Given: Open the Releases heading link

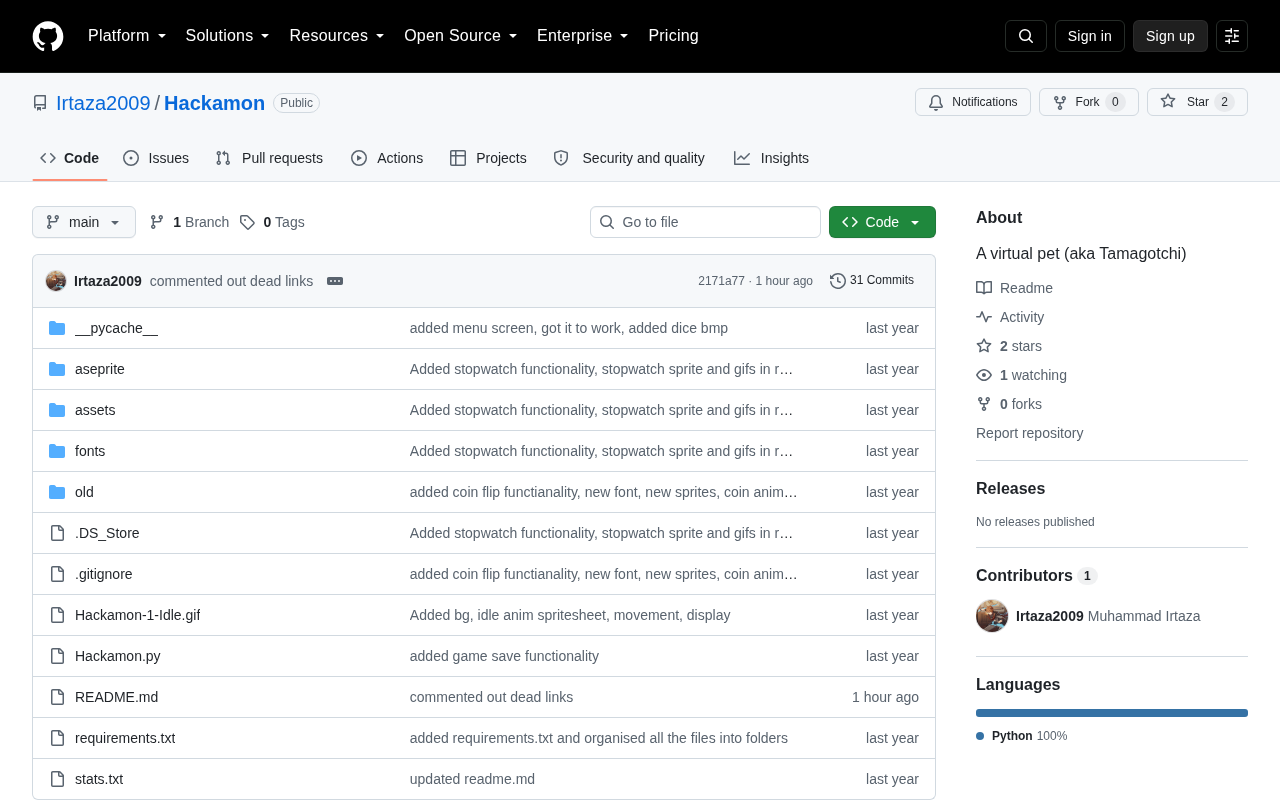Looking at the screenshot, I should tap(1010, 489).
